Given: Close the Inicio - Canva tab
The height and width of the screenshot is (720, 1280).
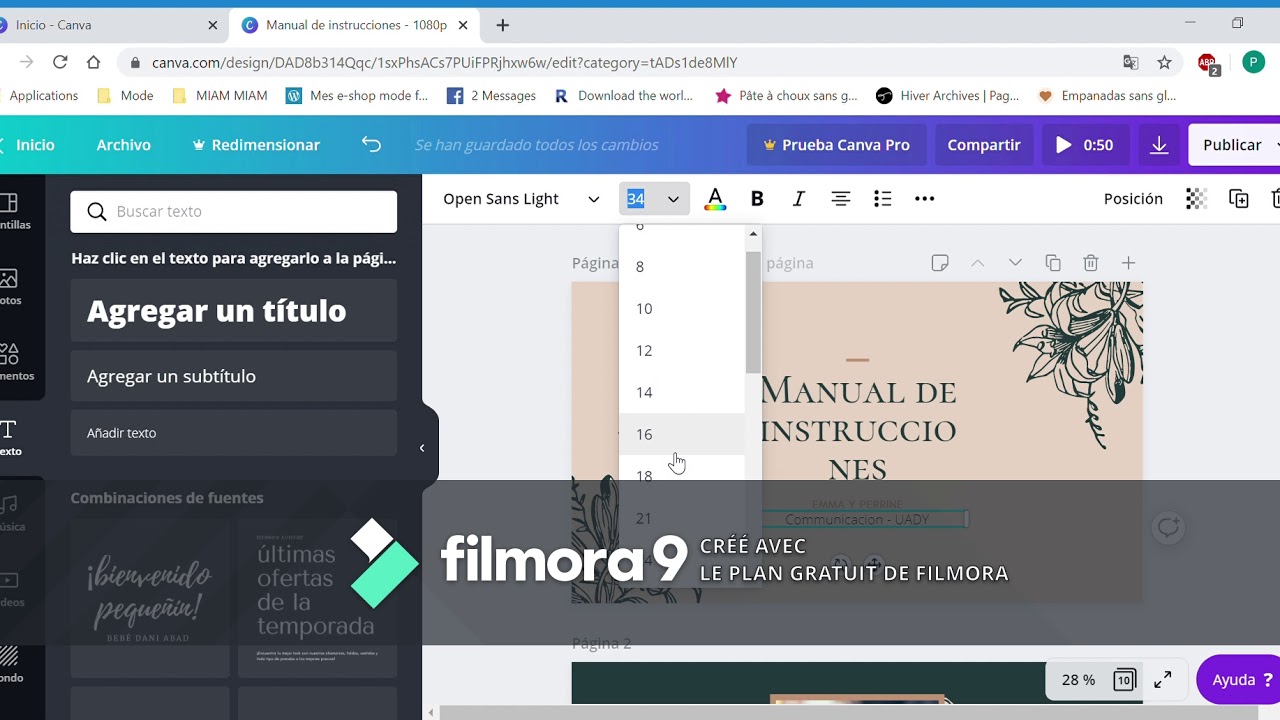Looking at the screenshot, I should pos(212,25).
